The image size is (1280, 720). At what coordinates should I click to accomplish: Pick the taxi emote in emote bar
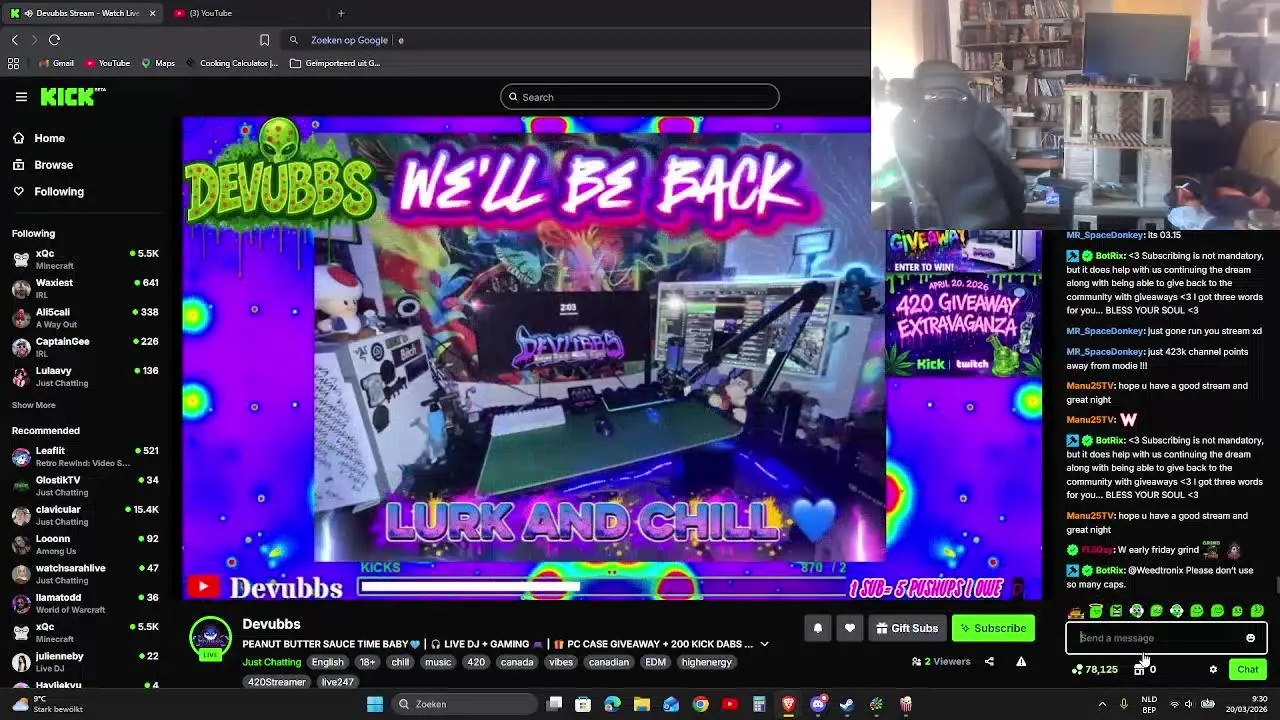(1075, 611)
